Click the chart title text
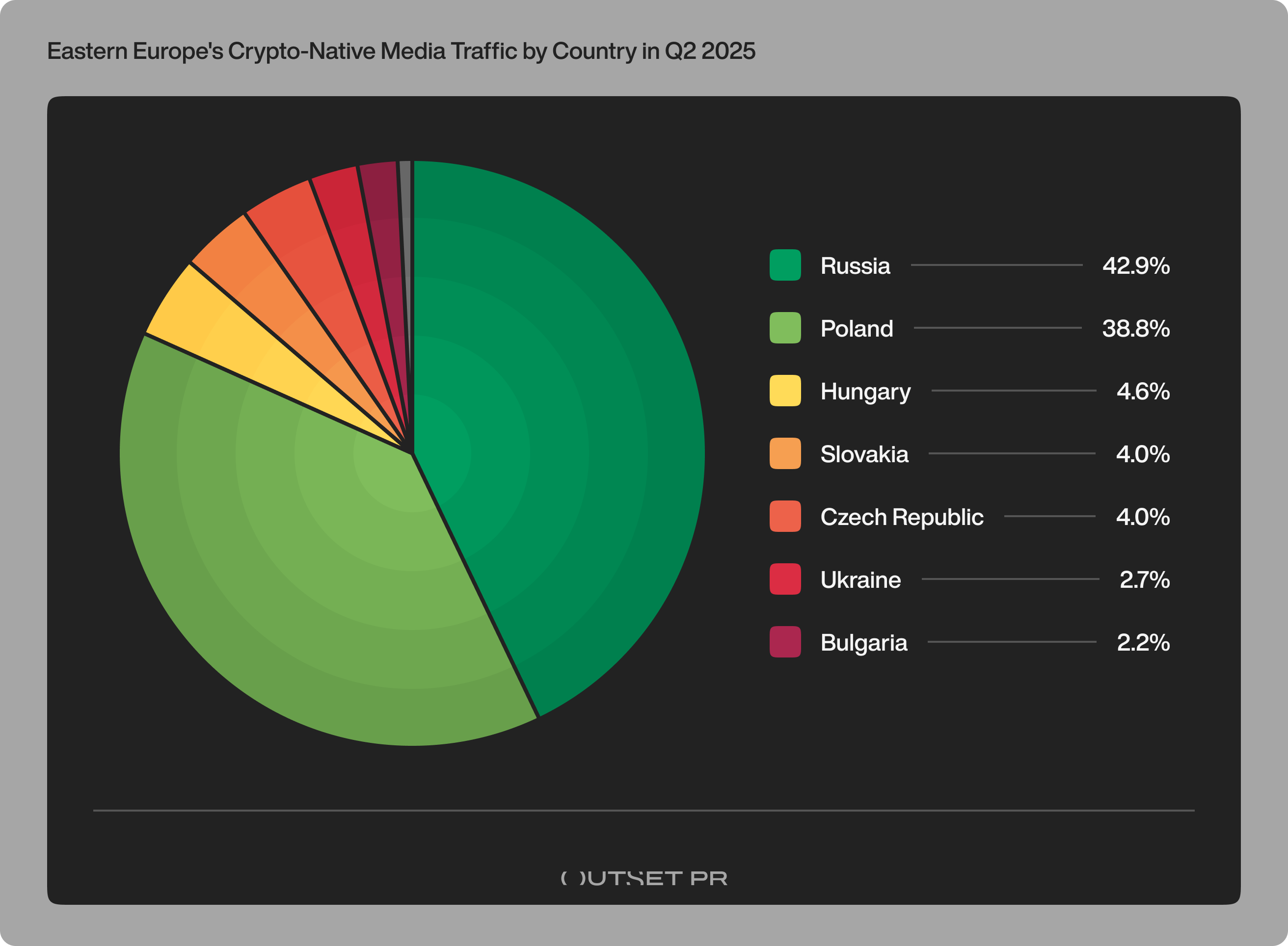This screenshot has height=946, width=1288. pos(401,51)
